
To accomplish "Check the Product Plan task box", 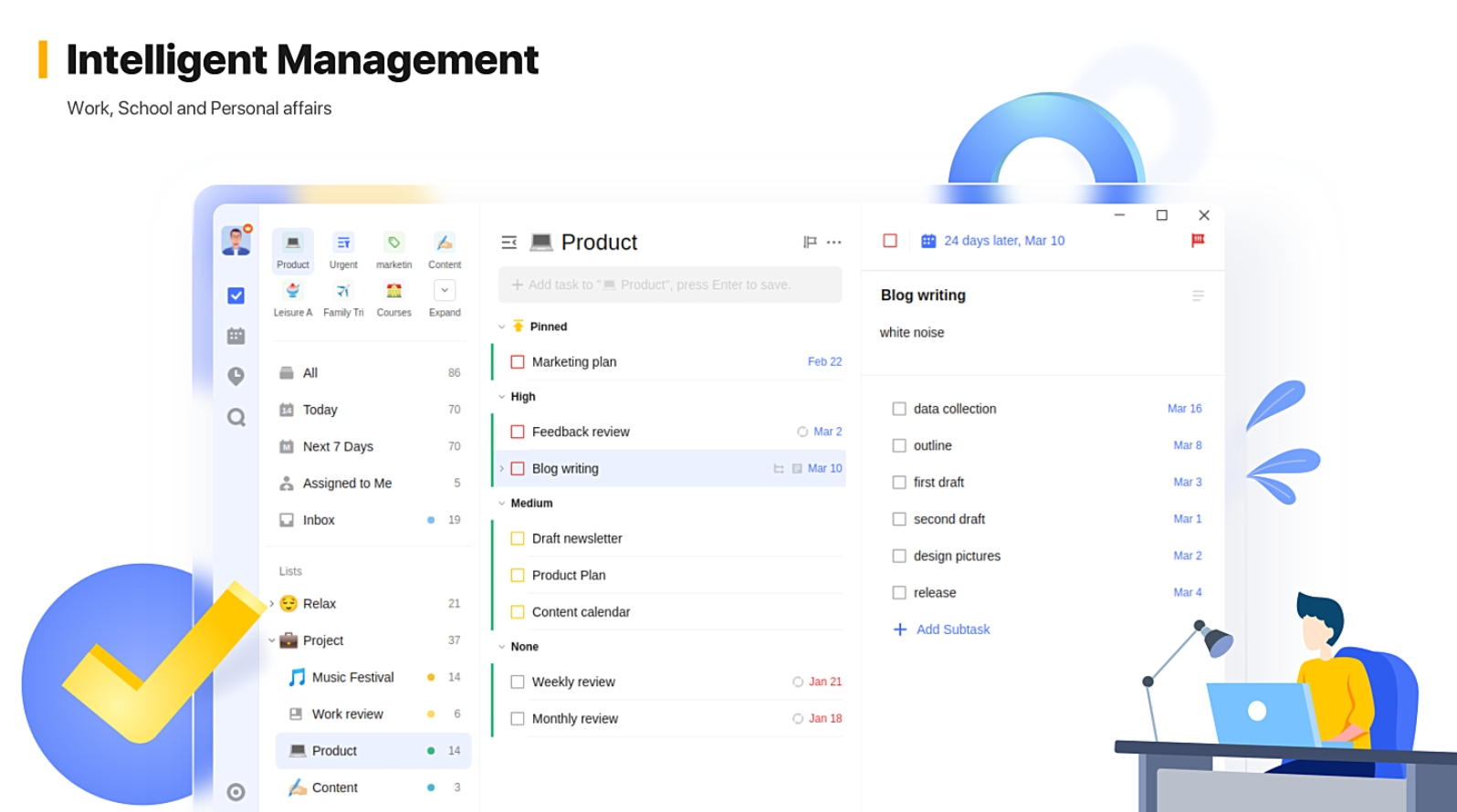I will [518, 576].
